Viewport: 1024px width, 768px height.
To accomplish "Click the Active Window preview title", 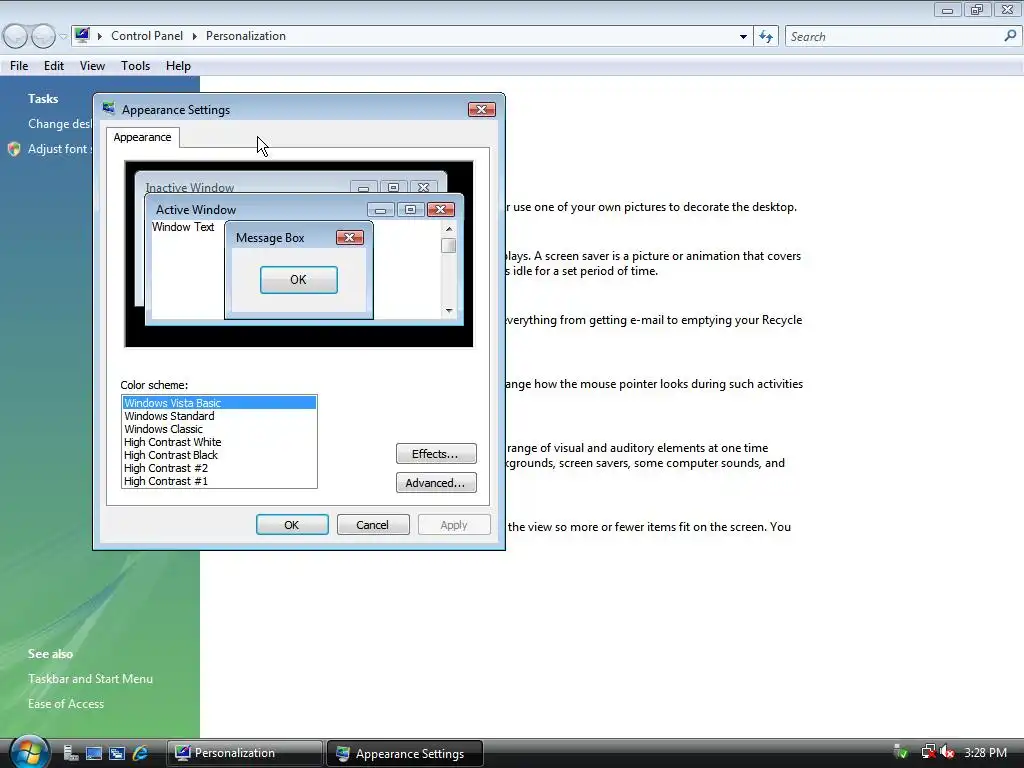I will 196,210.
